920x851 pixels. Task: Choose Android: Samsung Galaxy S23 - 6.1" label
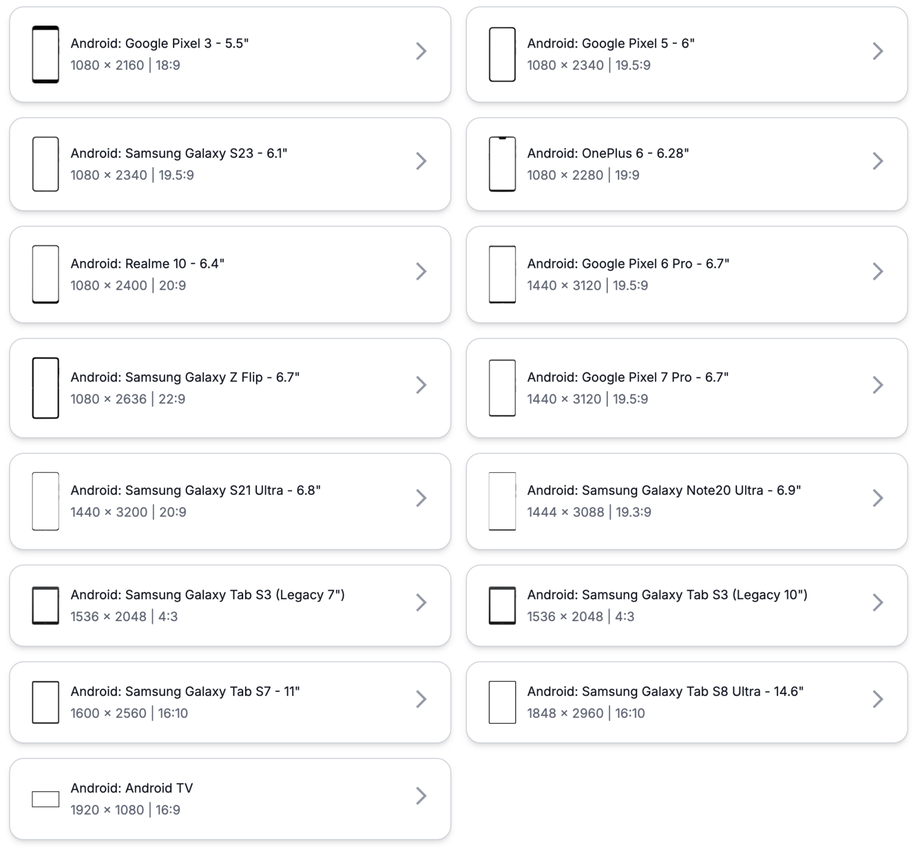tap(179, 153)
